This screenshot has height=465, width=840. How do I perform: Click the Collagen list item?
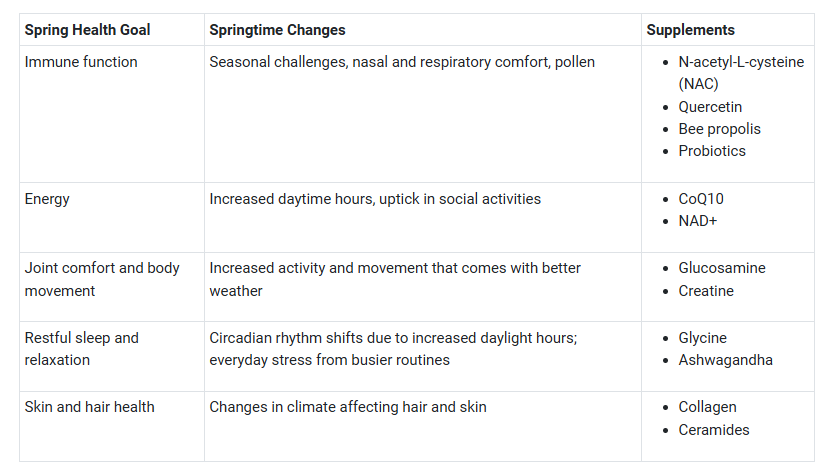(707, 407)
